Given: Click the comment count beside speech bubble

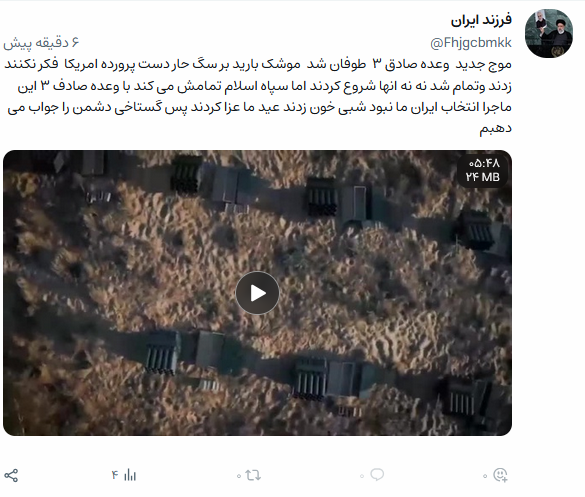Looking at the screenshot, I should (362, 476).
